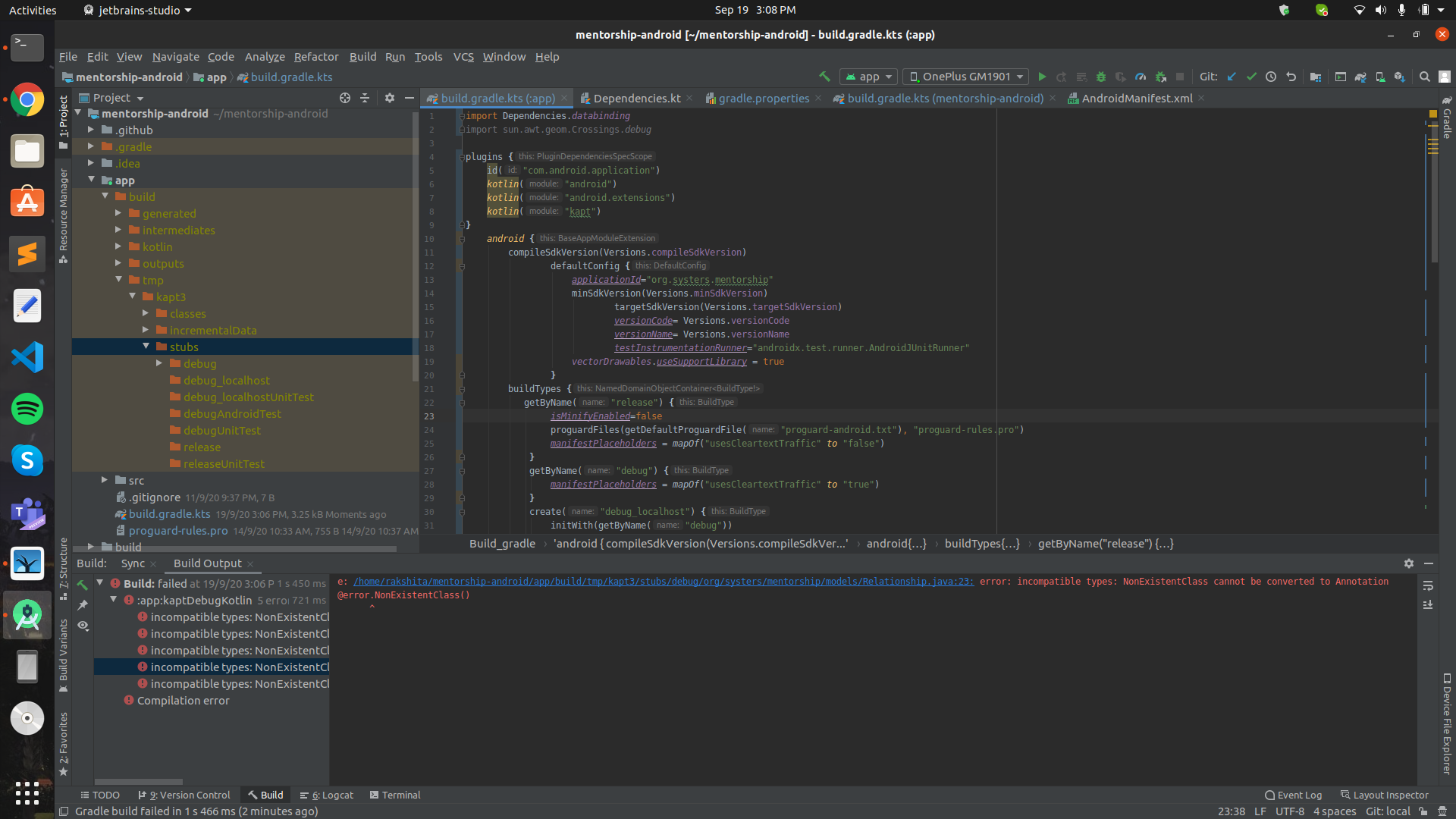This screenshot has height=819, width=1456.
Task: Commit changes using the Git checkmark icon
Action: tap(1251, 77)
